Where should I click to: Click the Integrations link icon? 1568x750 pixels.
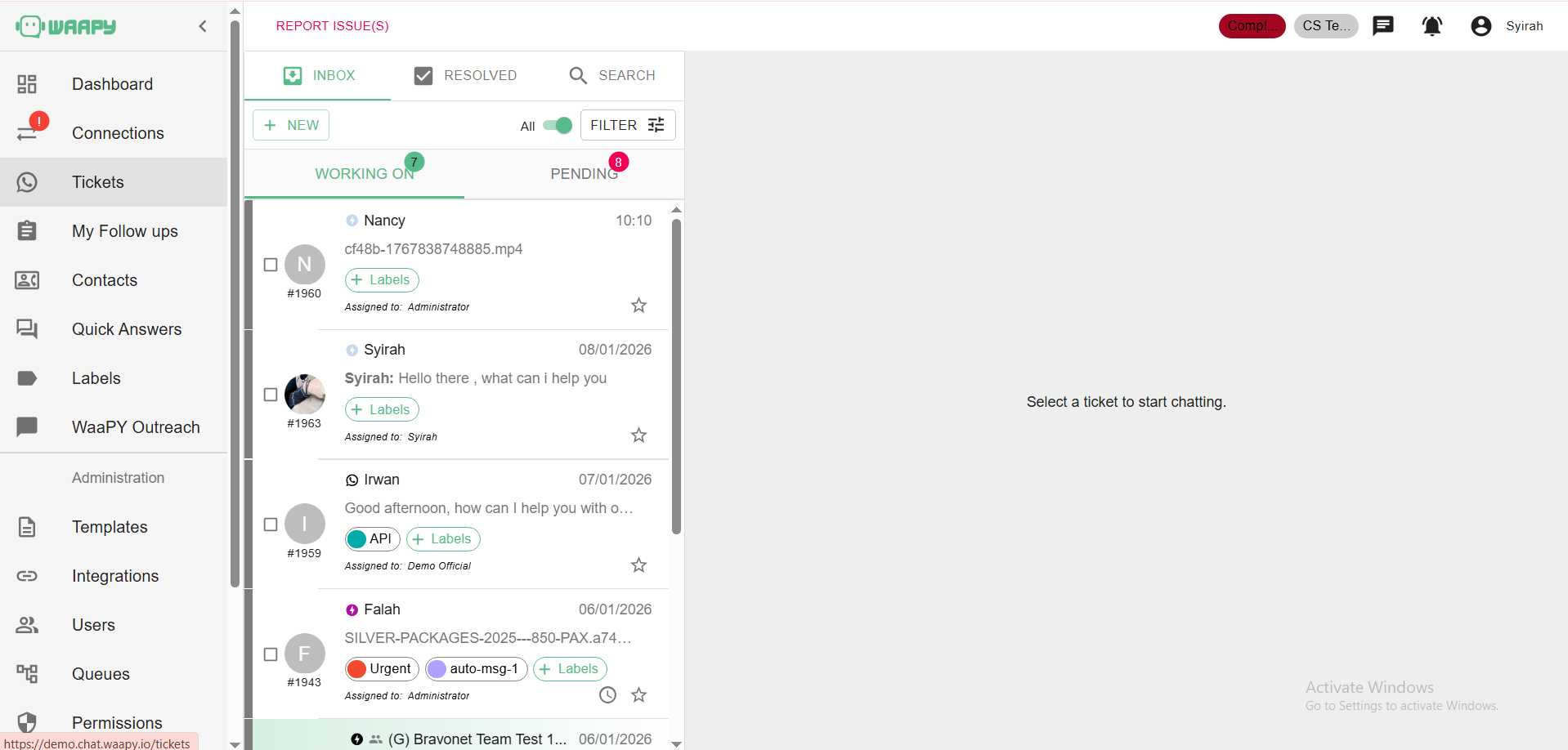point(27,576)
